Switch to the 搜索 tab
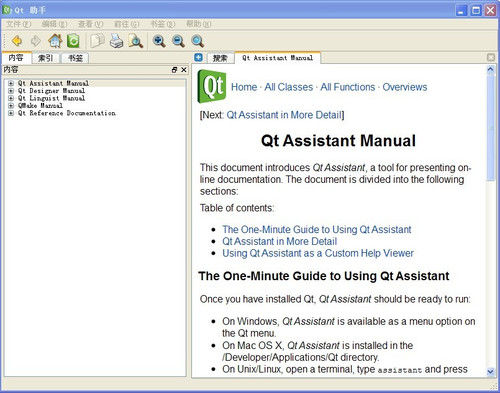 click(220, 58)
